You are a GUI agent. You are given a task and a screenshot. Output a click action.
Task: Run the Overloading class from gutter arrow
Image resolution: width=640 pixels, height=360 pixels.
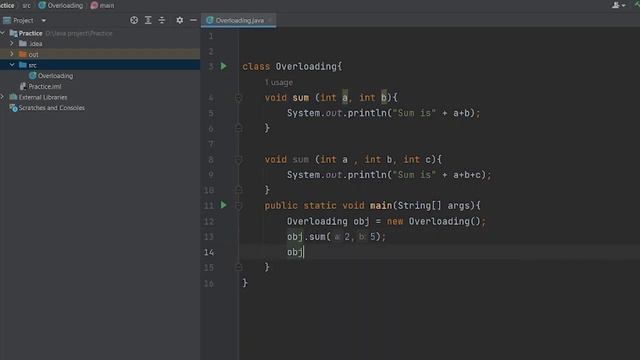(223, 66)
